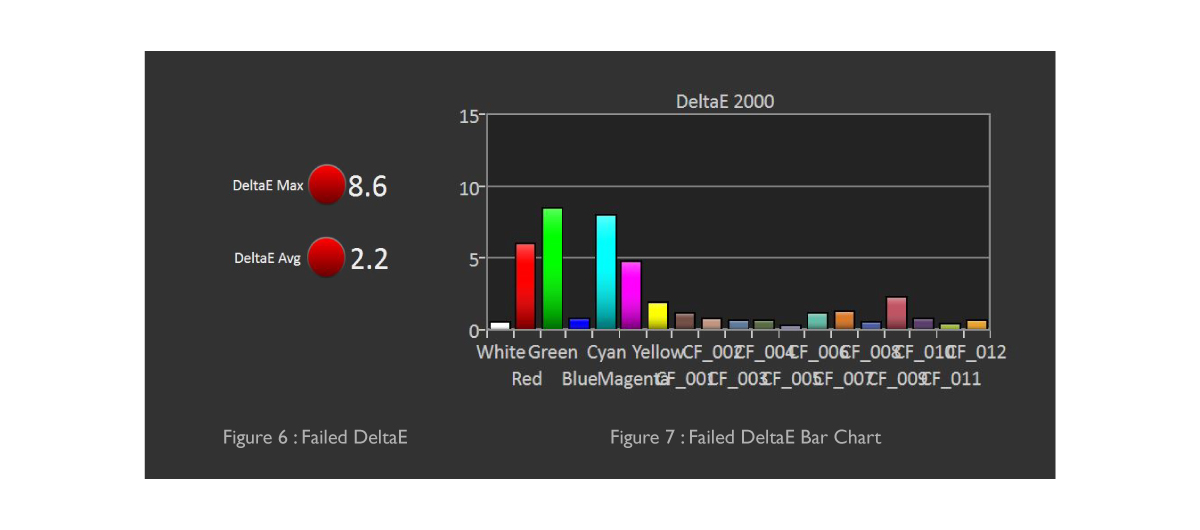Viewport: 1200px width, 530px height.
Task: Click the DeltaE 2000 chart title
Action: pos(724,101)
